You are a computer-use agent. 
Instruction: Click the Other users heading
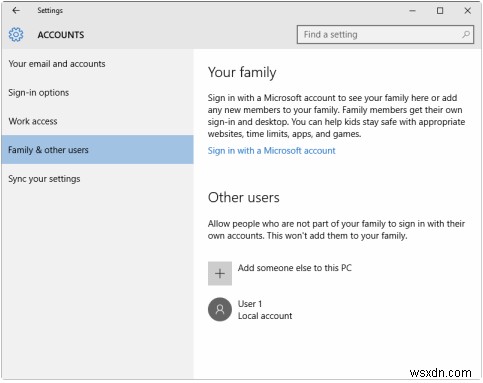point(244,198)
